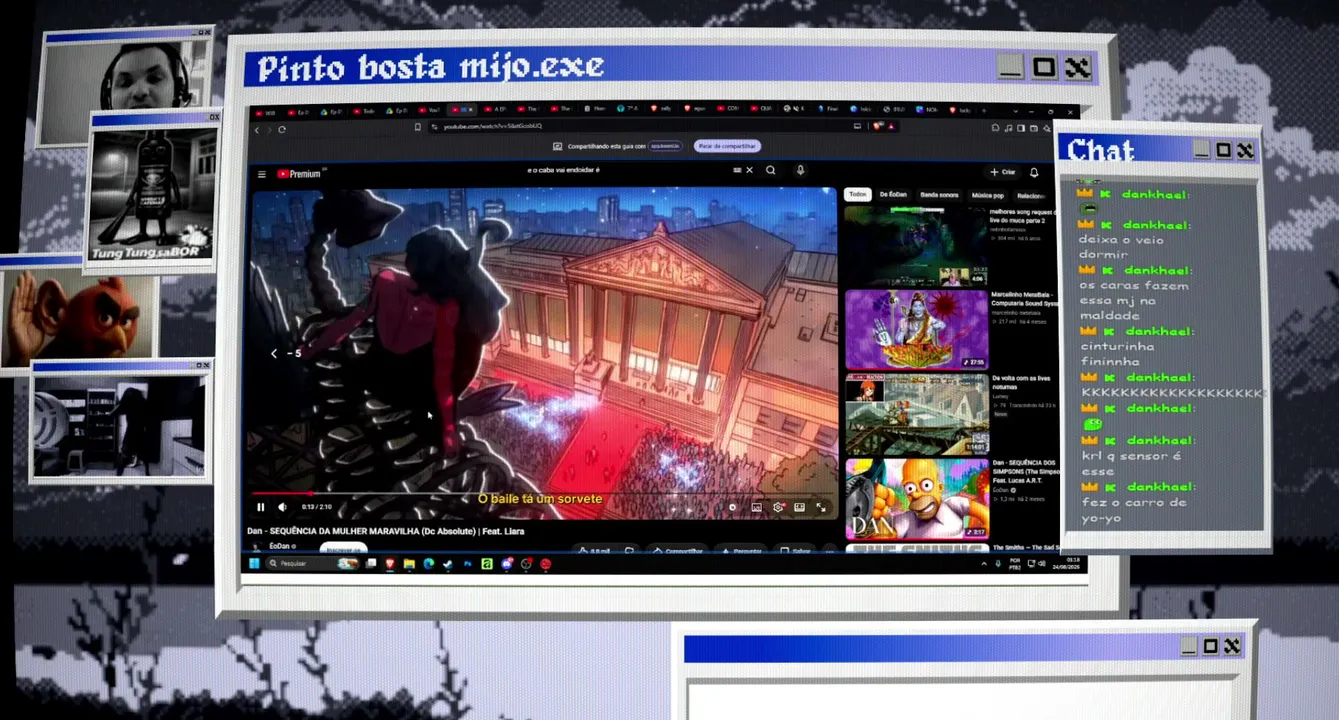Open the Windows Start menu

pos(254,564)
